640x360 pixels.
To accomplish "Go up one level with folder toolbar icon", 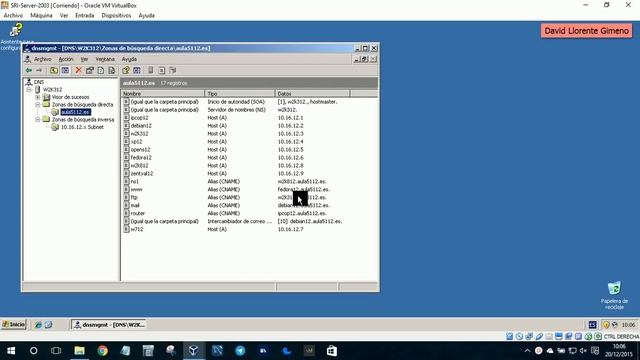I will 54,70.
